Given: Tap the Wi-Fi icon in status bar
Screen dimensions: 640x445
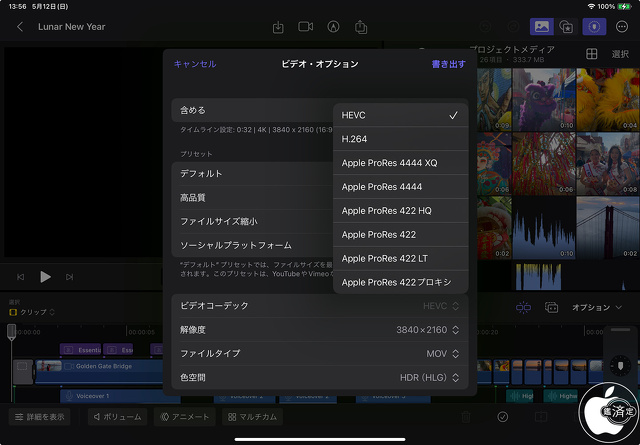Looking at the screenshot, I should click(591, 7).
